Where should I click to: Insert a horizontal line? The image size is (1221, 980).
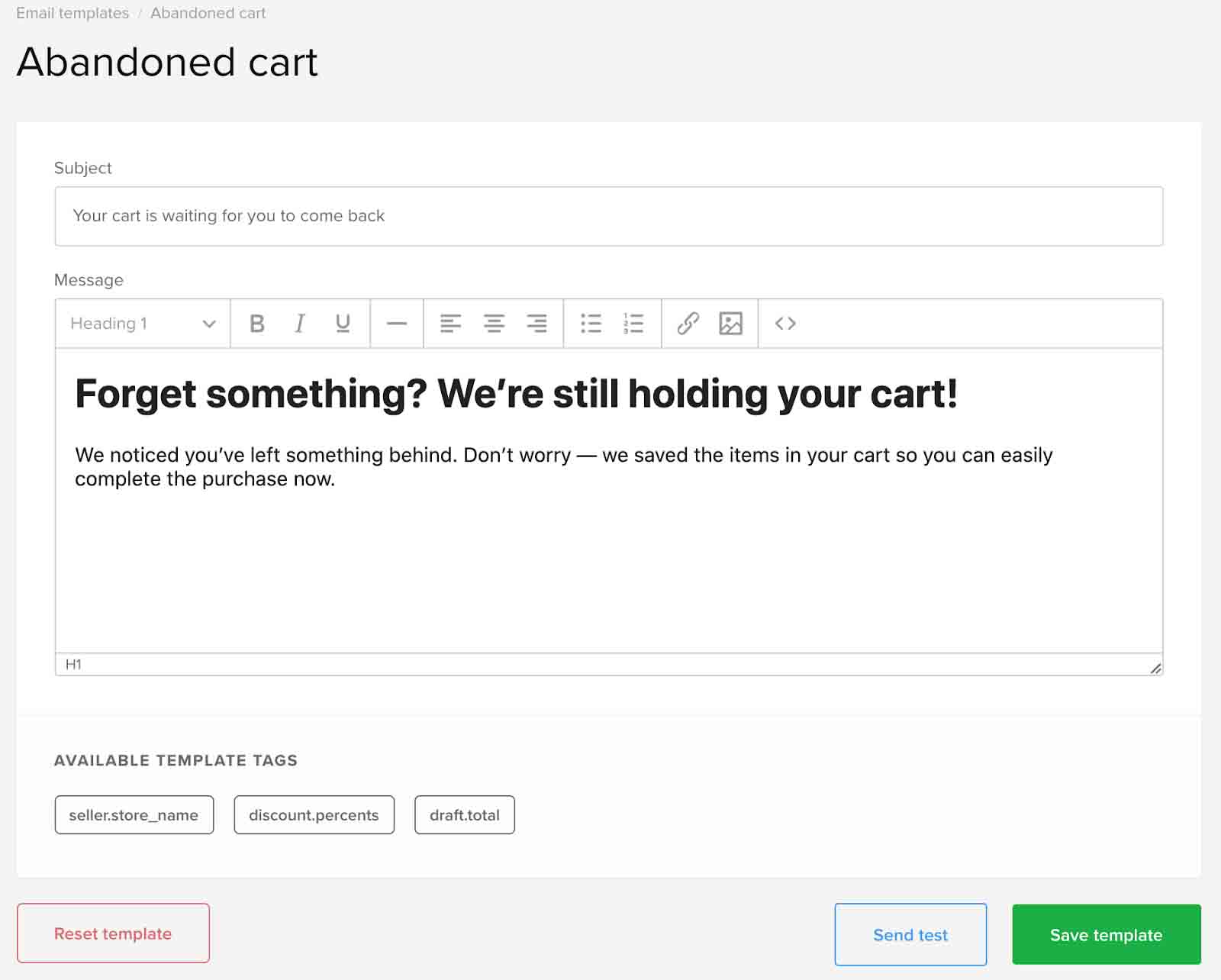pyautogui.click(x=397, y=324)
